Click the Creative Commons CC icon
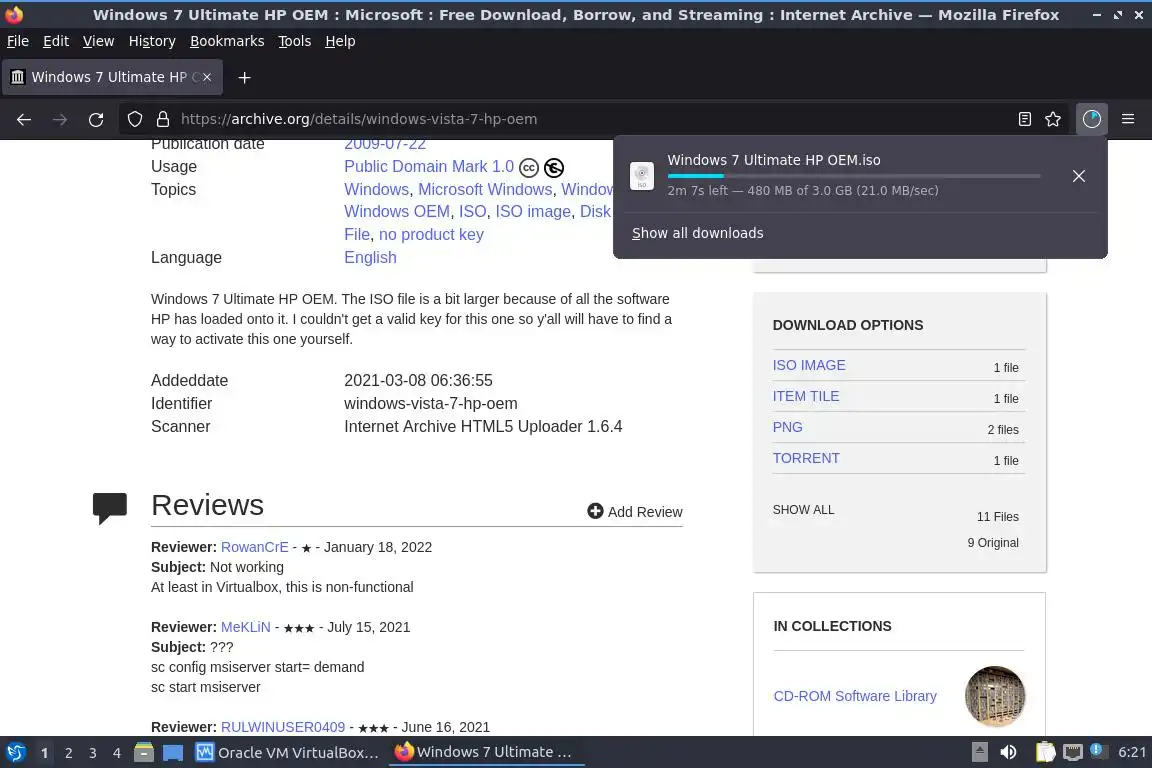Viewport: 1152px width, 768px height. (528, 168)
